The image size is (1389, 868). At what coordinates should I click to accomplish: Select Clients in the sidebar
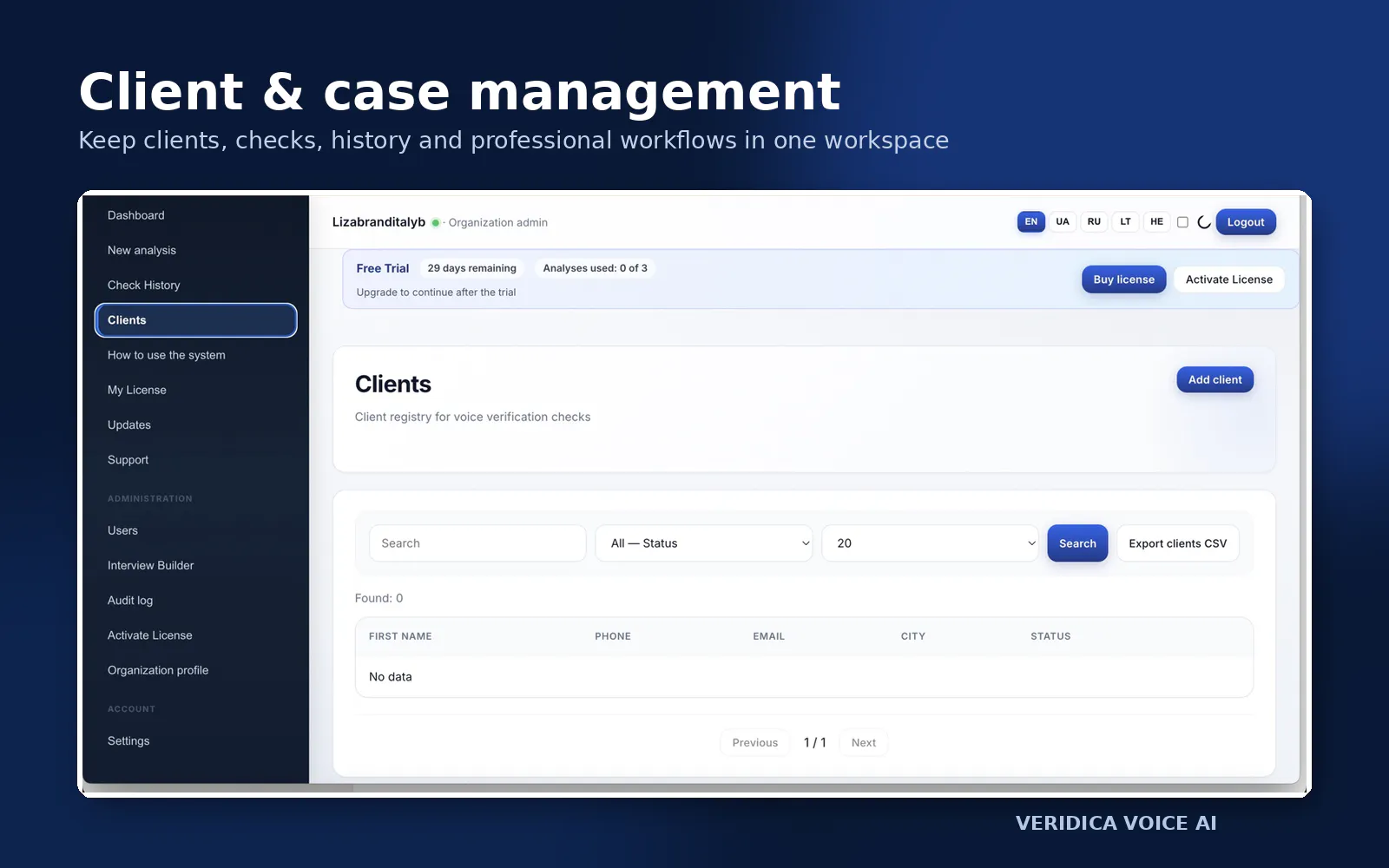click(x=195, y=320)
